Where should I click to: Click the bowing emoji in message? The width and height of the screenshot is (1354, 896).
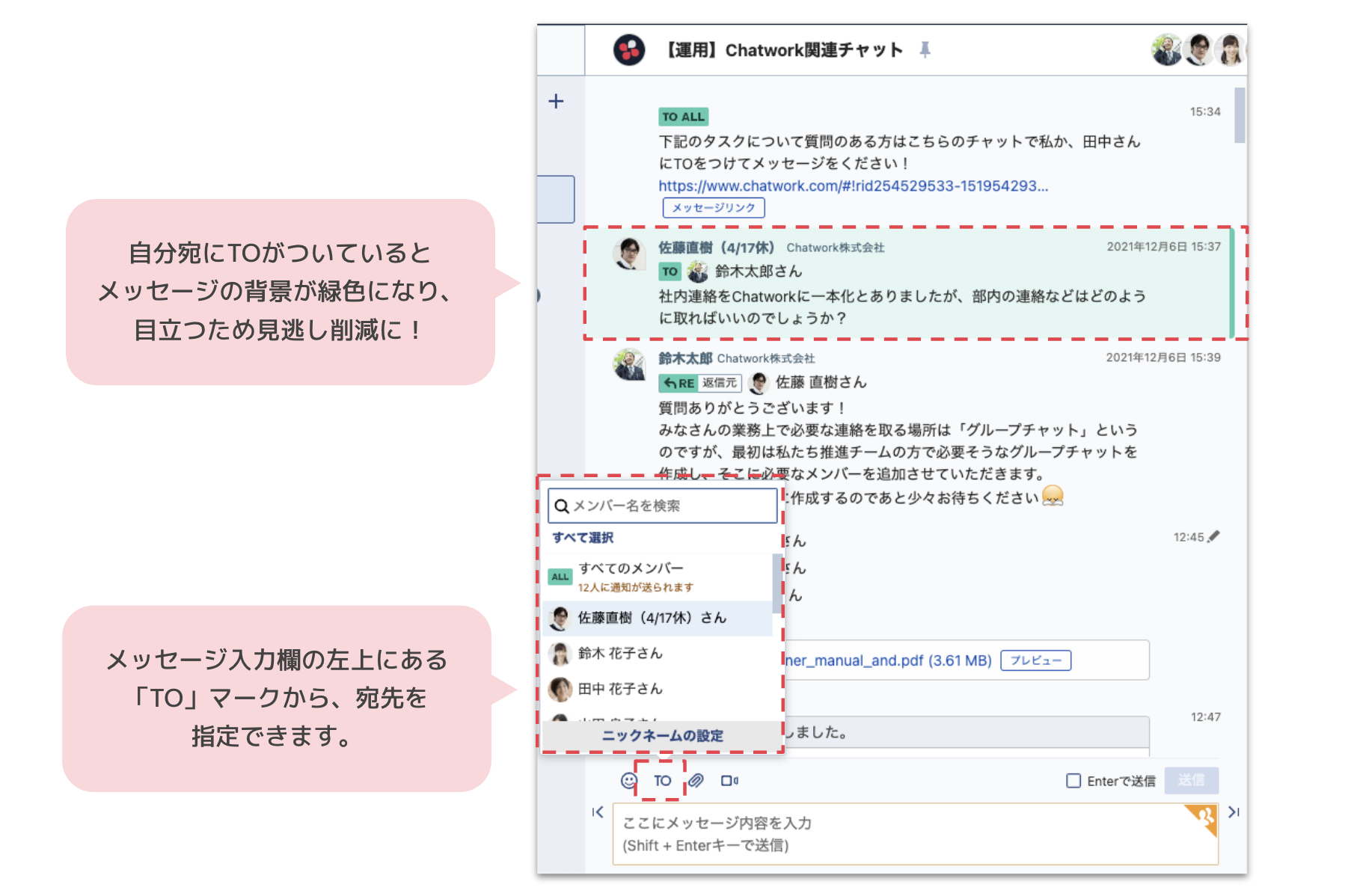(1053, 496)
